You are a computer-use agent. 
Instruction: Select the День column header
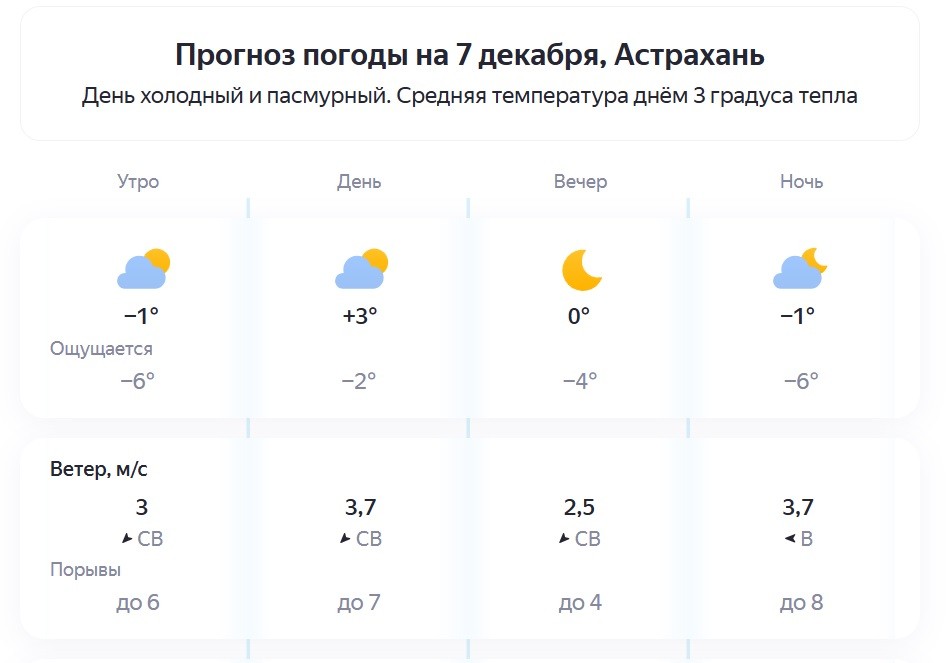pyautogui.click(x=359, y=182)
